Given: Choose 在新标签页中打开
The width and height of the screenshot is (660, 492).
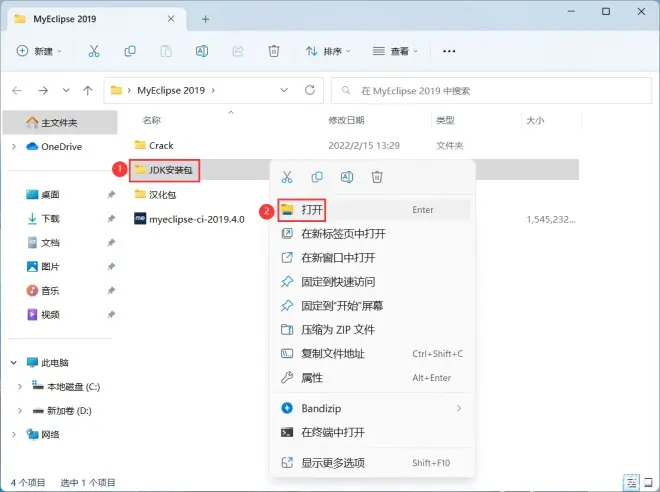Looking at the screenshot, I should coord(373,234).
